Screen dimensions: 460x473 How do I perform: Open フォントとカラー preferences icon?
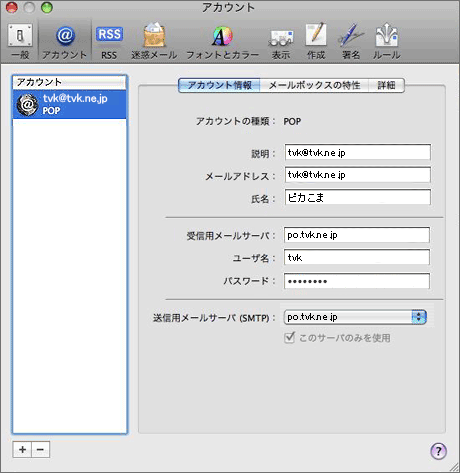[x=222, y=41]
